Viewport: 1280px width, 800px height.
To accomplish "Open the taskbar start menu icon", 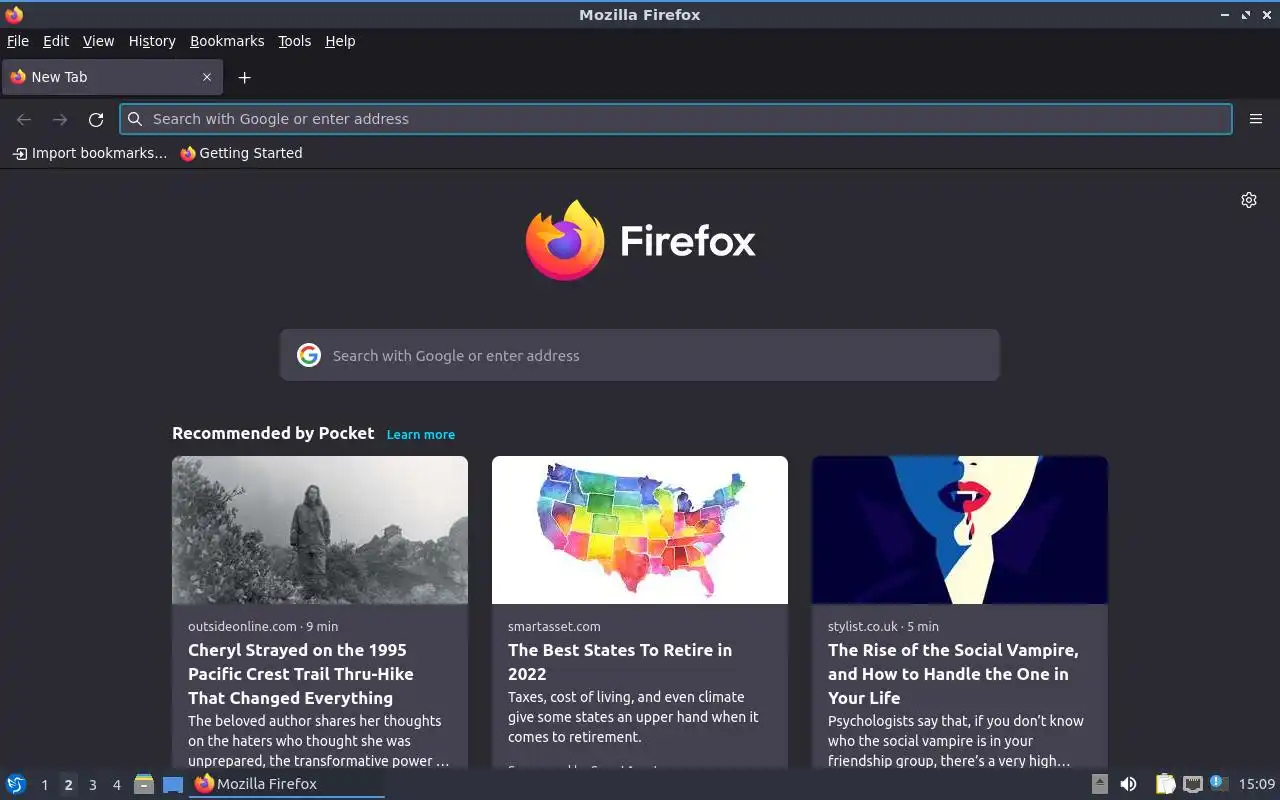I will 16,784.
